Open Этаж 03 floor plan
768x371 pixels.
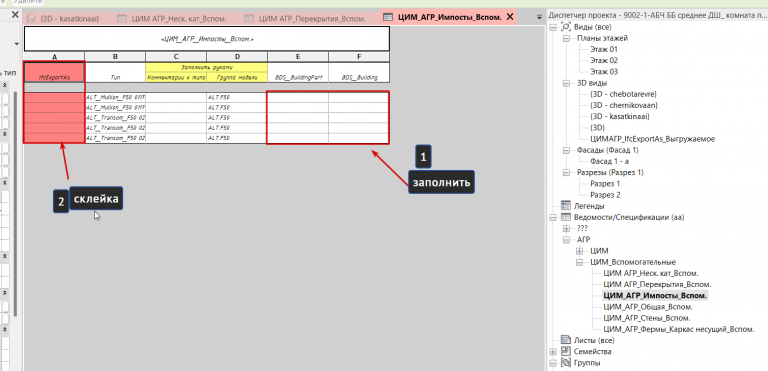click(604, 72)
